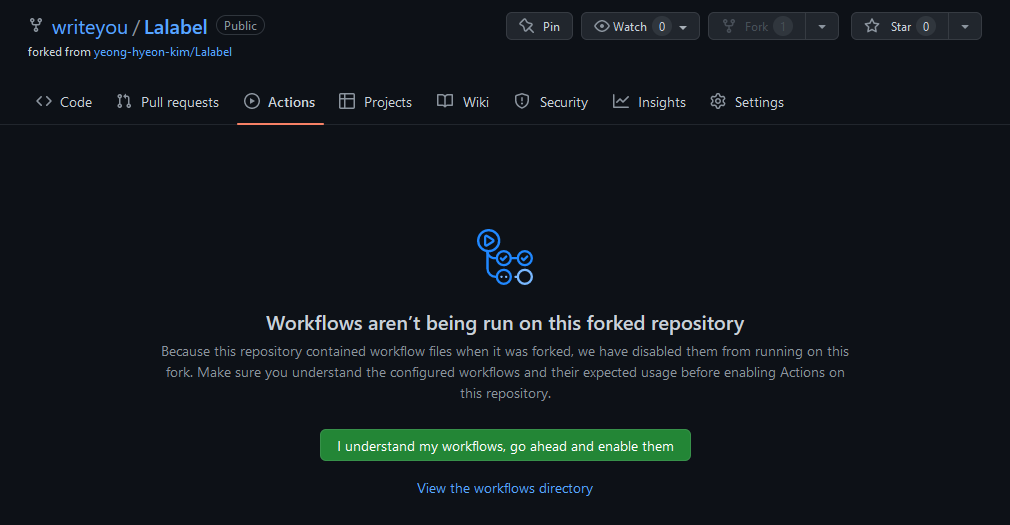Click the Watch button
The width and height of the screenshot is (1010, 525).
click(640, 26)
